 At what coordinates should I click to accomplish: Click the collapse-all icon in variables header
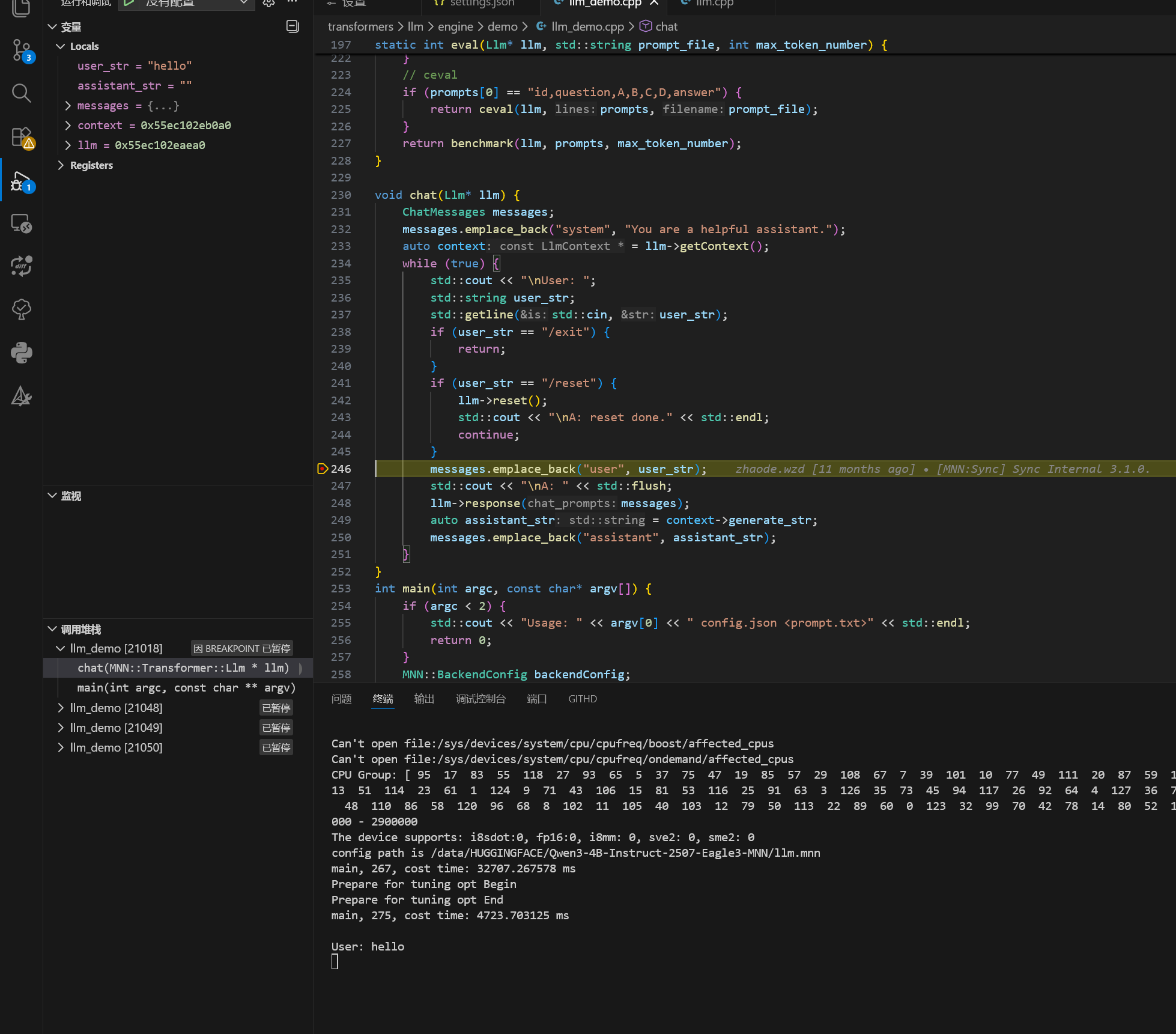pos(292,26)
